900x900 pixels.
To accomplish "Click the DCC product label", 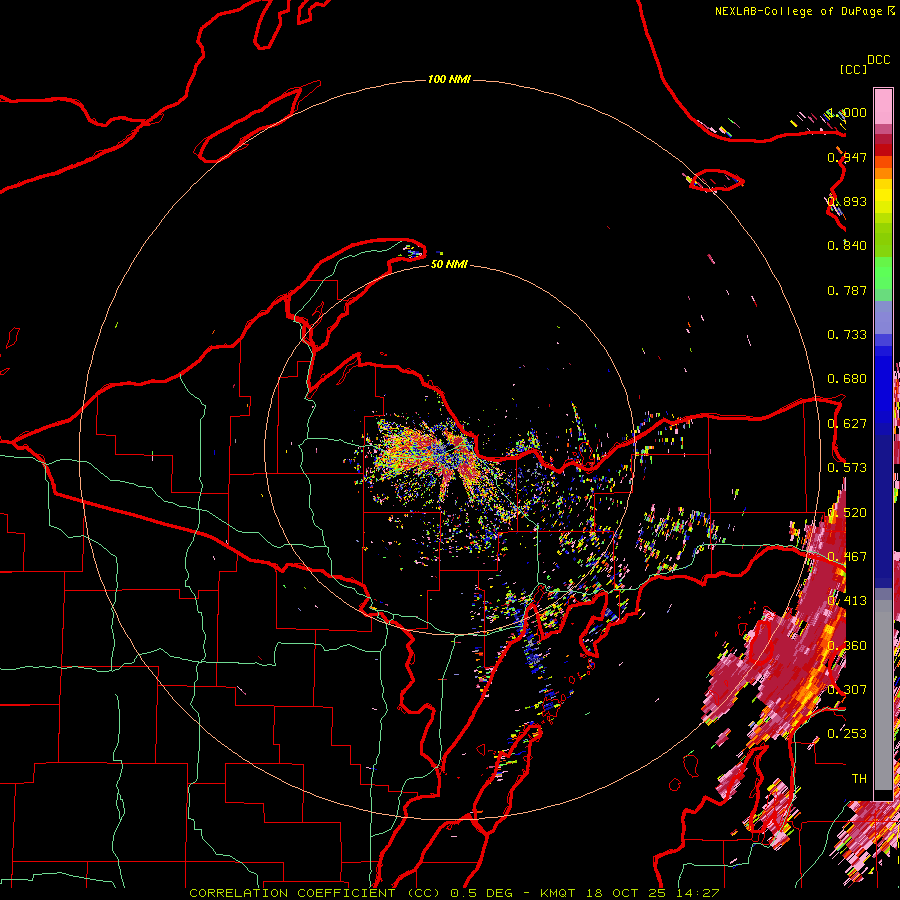I will click(879, 60).
